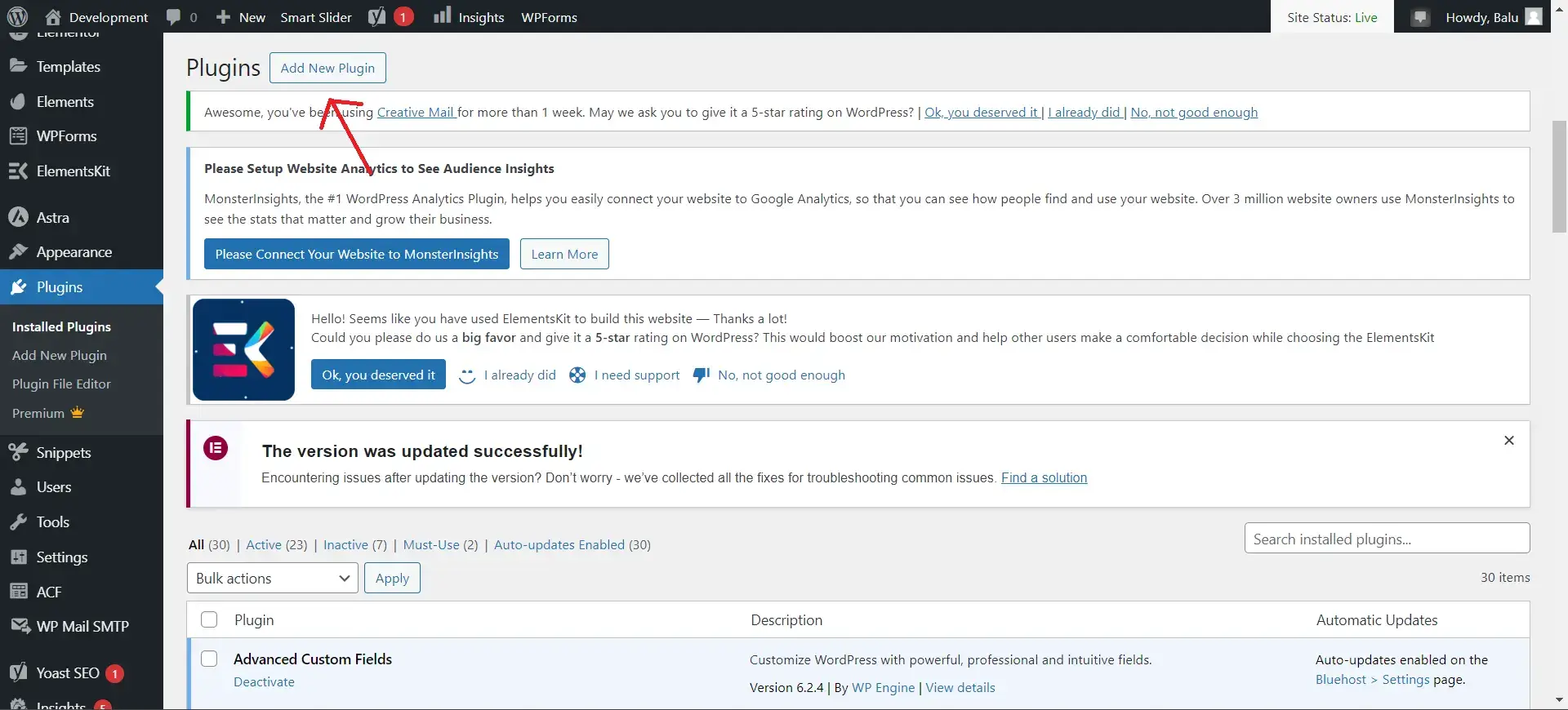
Task: Check the select-all plugins checkbox
Action: coord(209,619)
